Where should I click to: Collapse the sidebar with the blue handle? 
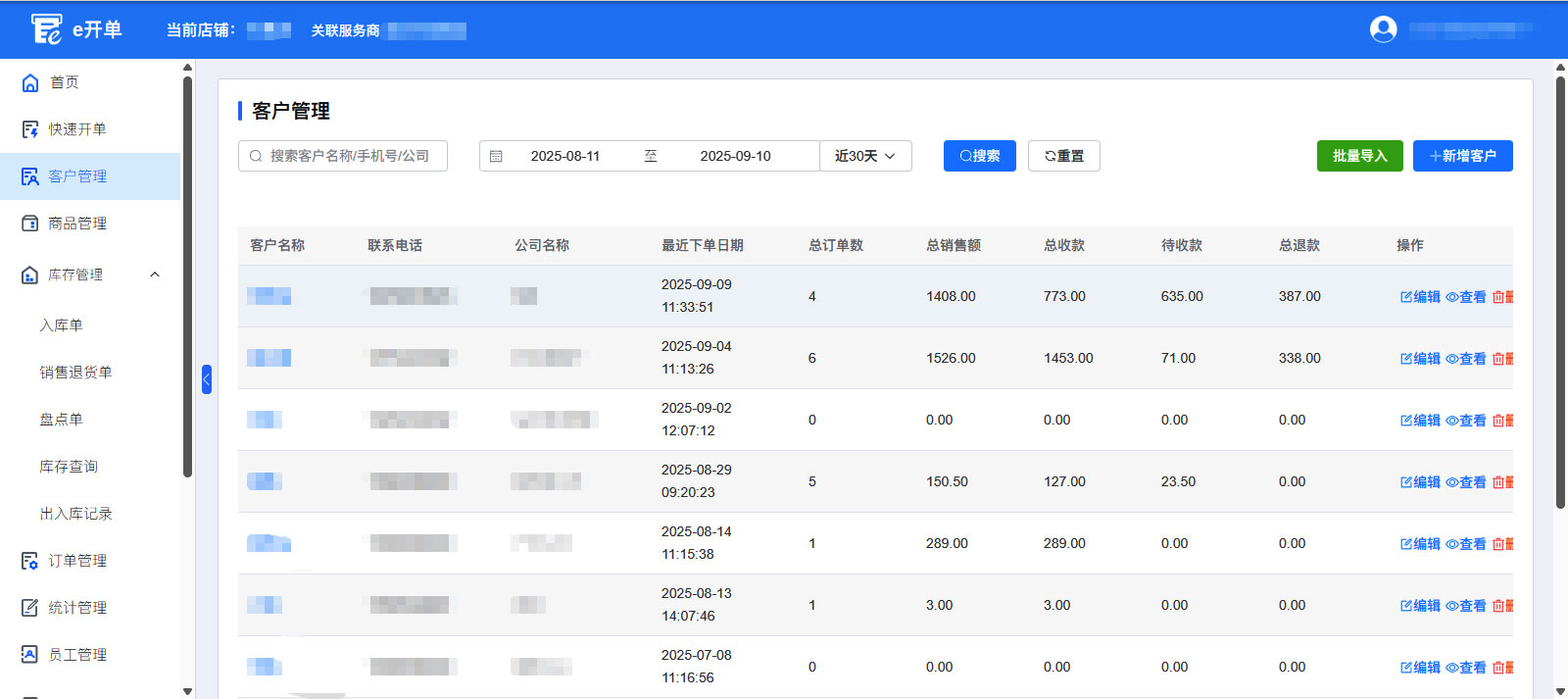pyautogui.click(x=207, y=378)
